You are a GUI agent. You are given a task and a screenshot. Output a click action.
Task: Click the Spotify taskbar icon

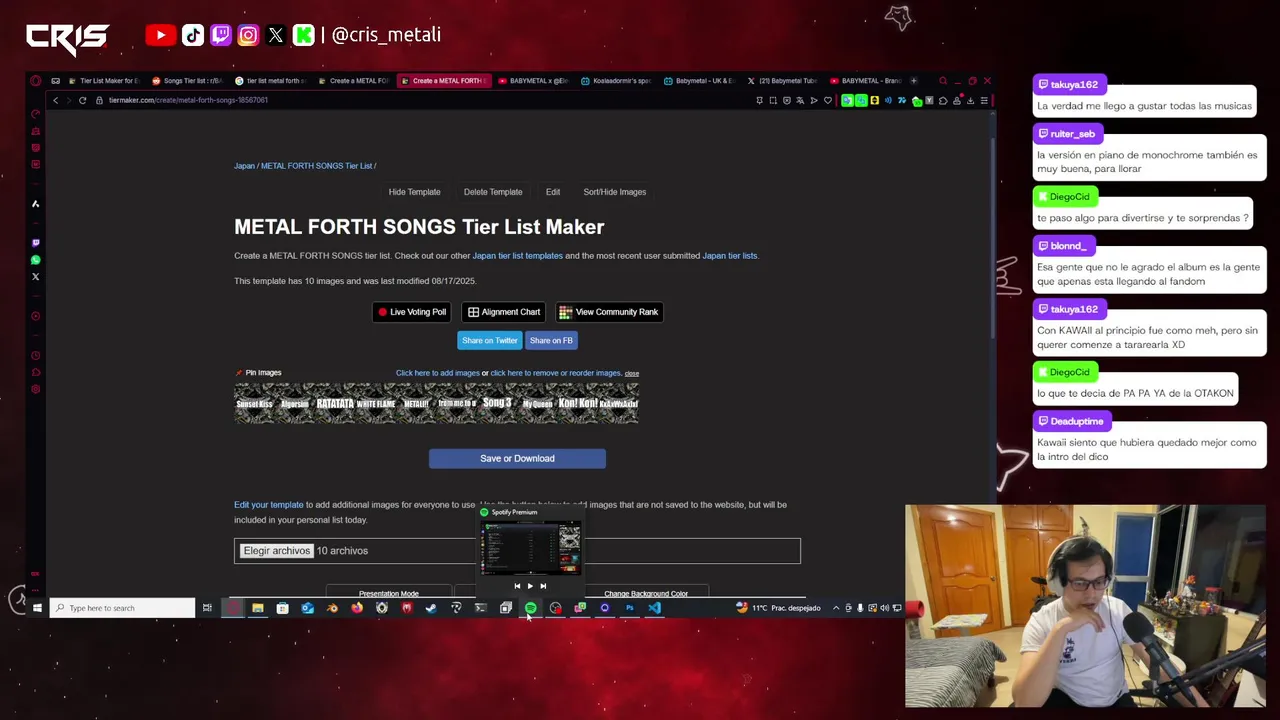click(x=530, y=608)
